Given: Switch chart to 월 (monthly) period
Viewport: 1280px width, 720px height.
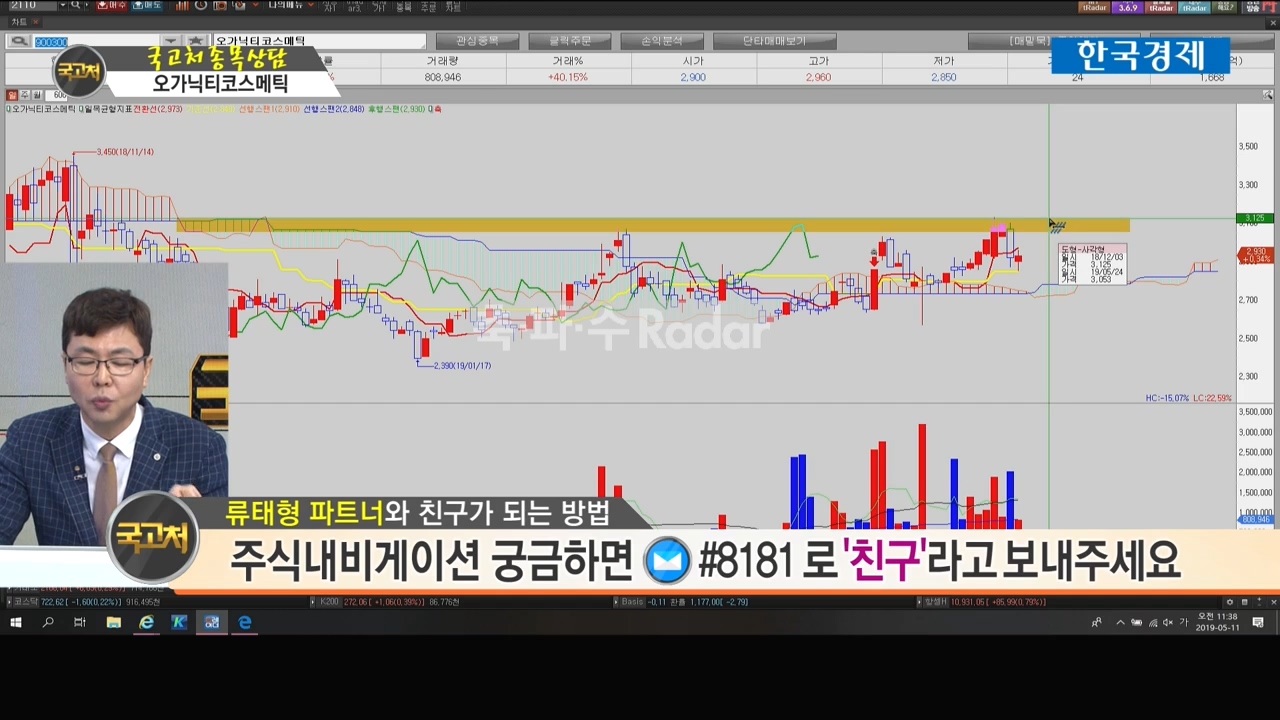Looking at the screenshot, I should click(36, 96).
